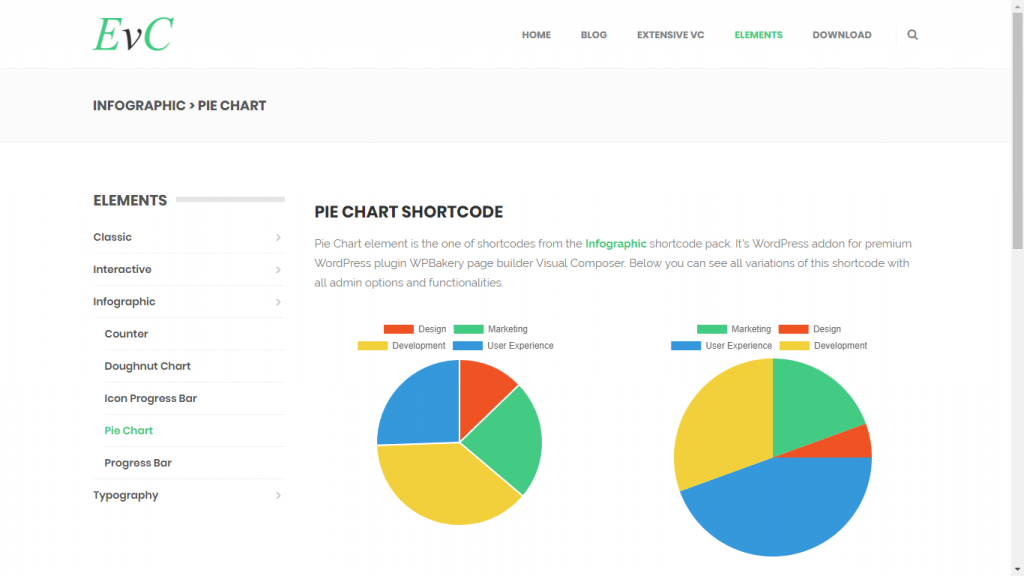Viewport: 1024px width, 576px height.
Task: Toggle User Experience legend swatch in right chart
Action: click(x=686, y=345)
